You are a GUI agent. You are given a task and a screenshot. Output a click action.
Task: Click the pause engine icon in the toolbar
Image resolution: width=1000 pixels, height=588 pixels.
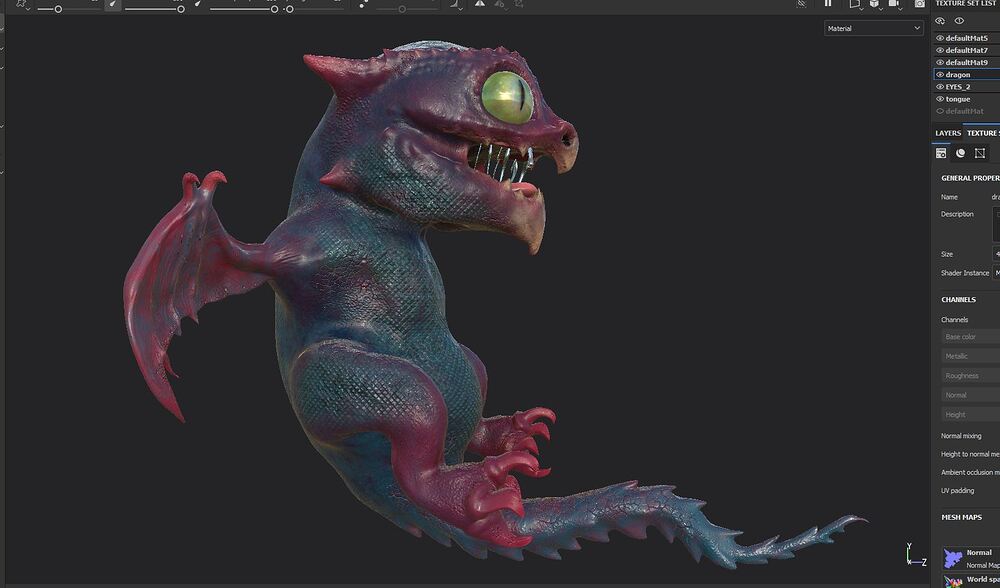[828, 4]
